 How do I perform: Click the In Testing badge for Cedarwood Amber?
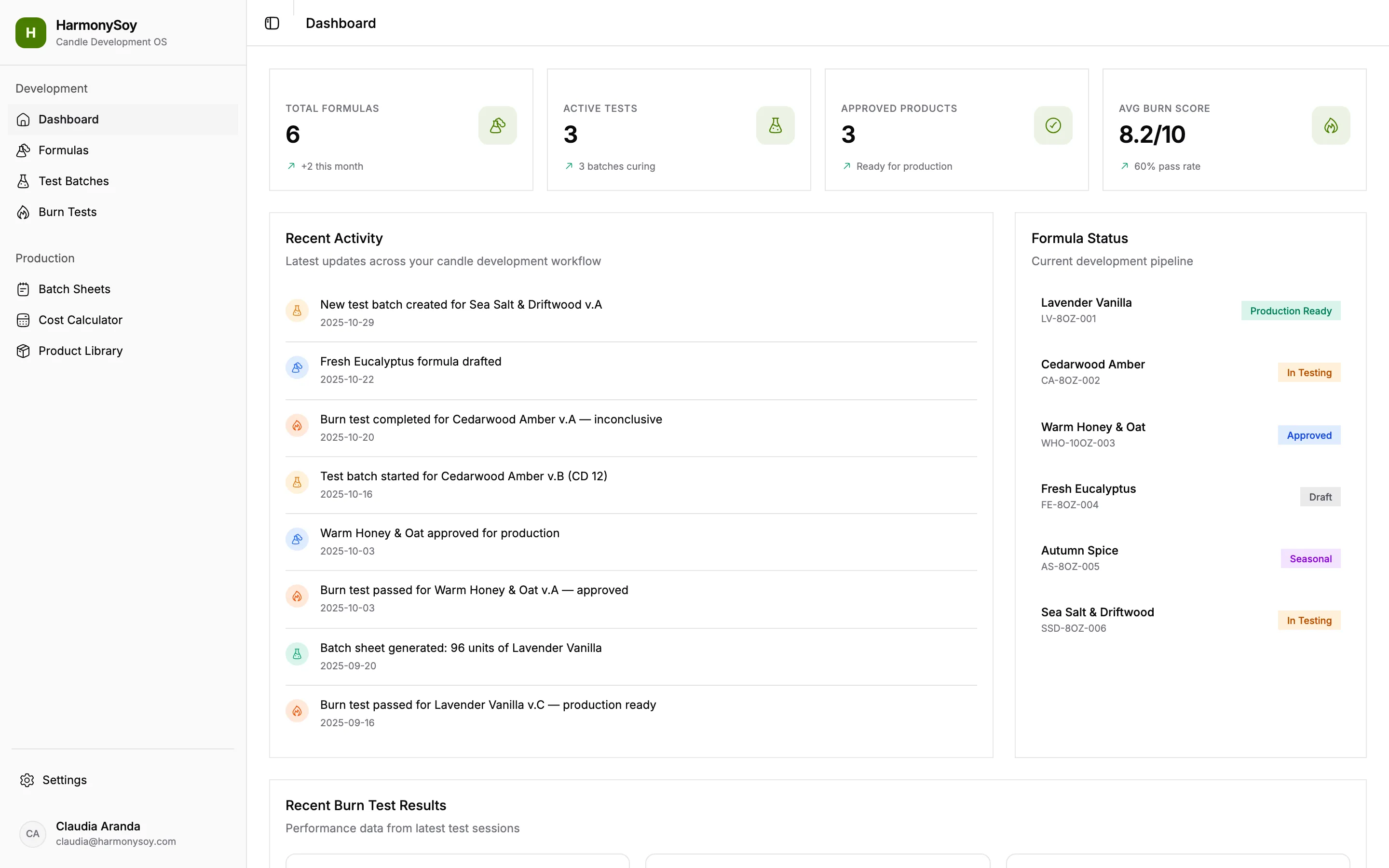click(x=1308, y=372)
